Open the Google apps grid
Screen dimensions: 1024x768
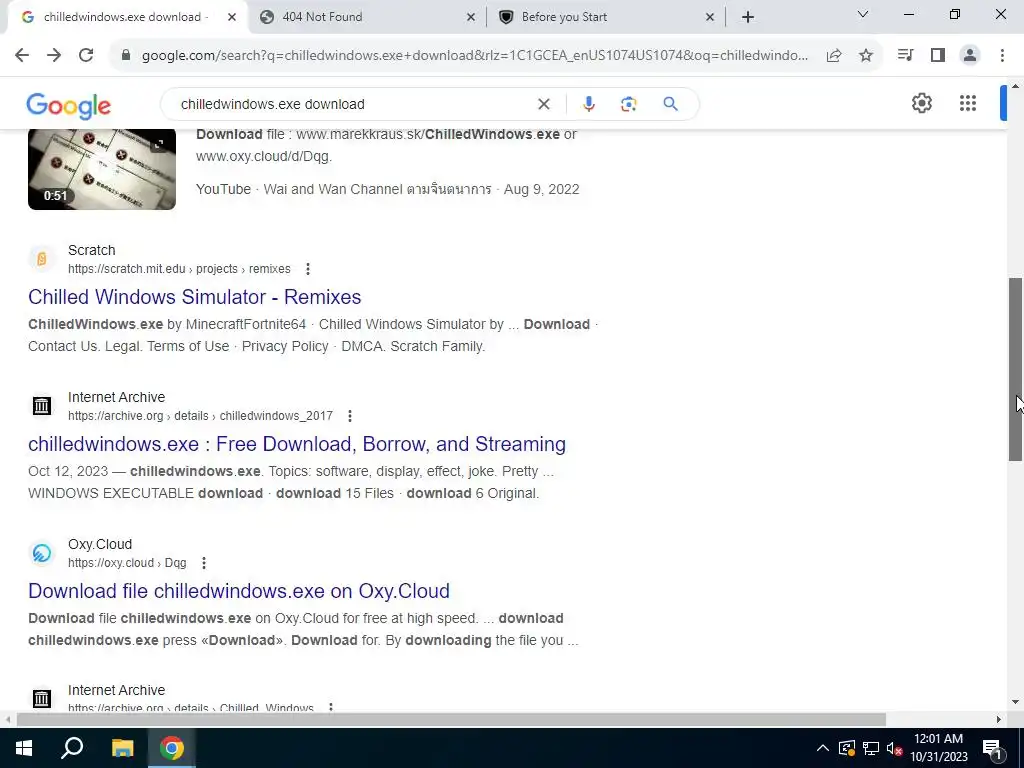(968, 103)
